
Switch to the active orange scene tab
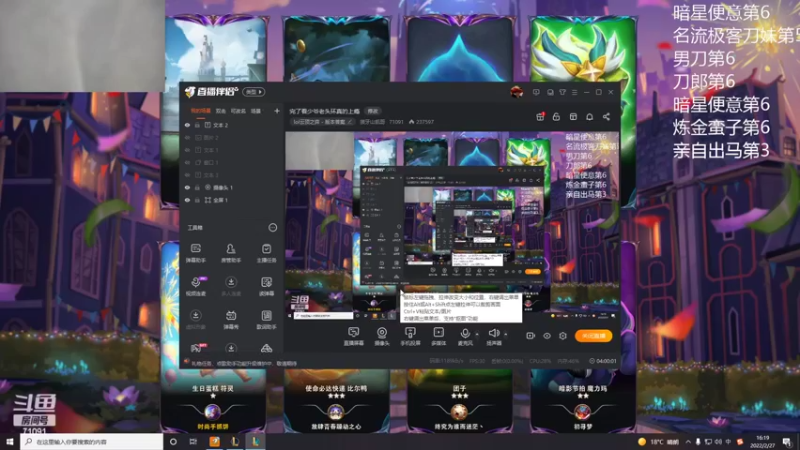(201, 111)
